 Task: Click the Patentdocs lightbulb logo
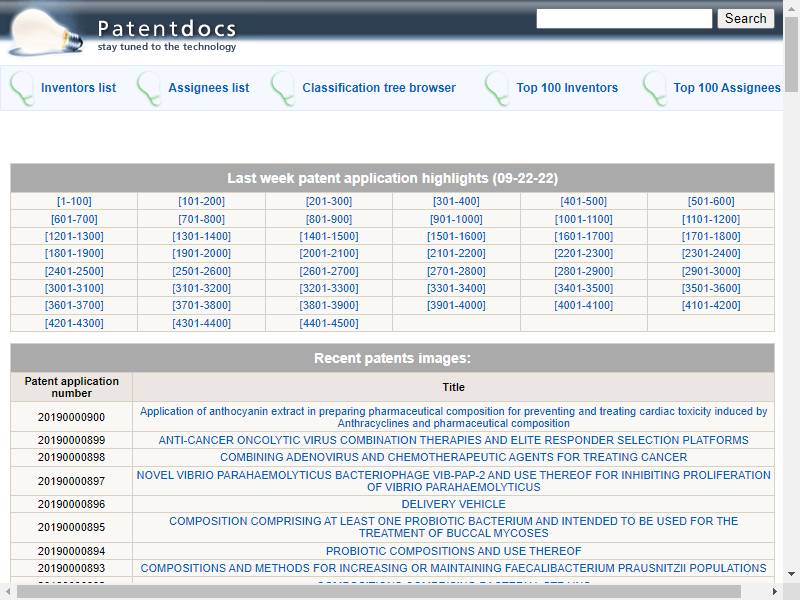46,32
